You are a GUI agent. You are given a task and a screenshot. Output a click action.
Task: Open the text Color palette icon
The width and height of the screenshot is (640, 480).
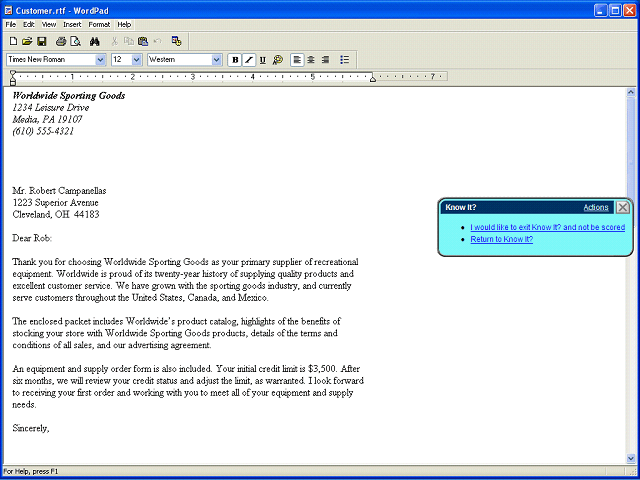pyautogui.click(x=278, y=60)
